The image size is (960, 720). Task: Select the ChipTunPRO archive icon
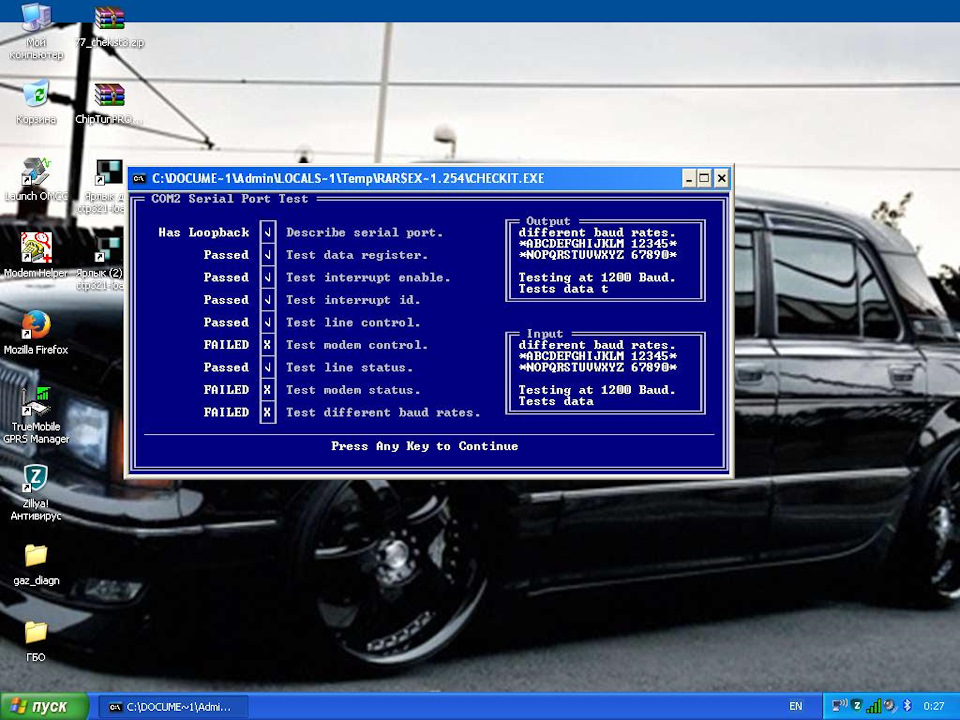tap(109, 97)
